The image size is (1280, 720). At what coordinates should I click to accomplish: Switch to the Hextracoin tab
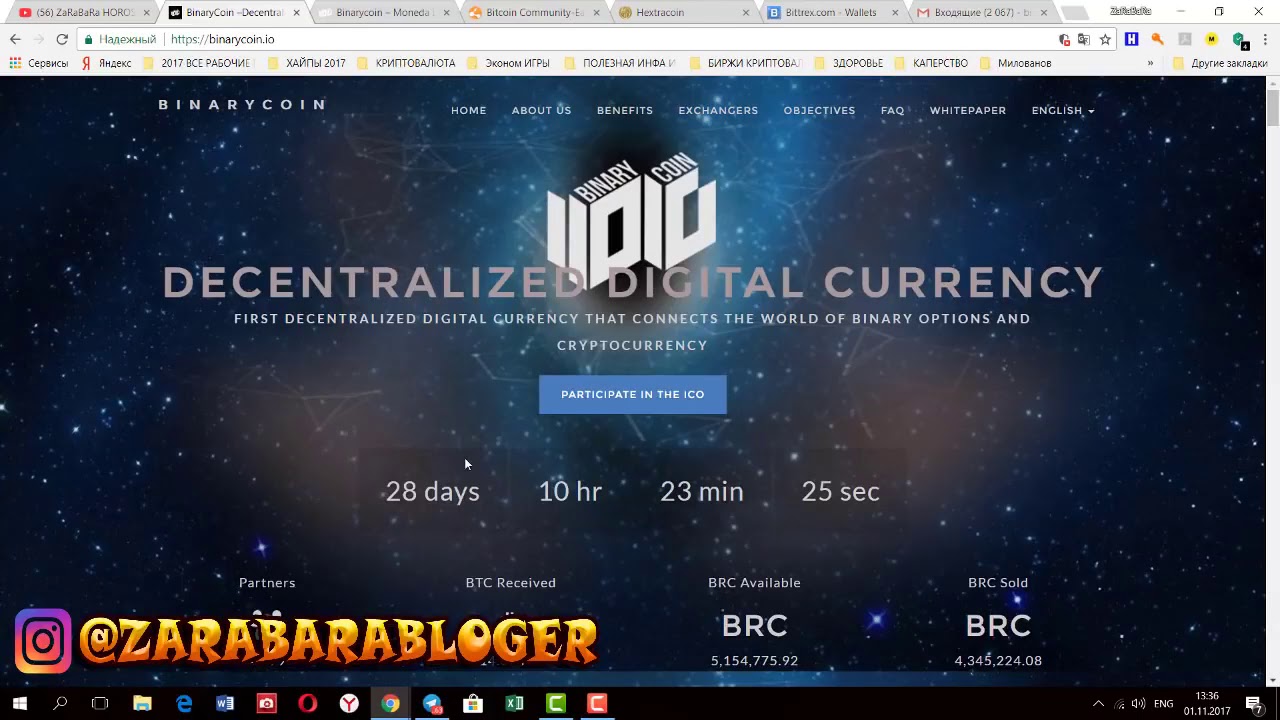[x=683, y=13]
